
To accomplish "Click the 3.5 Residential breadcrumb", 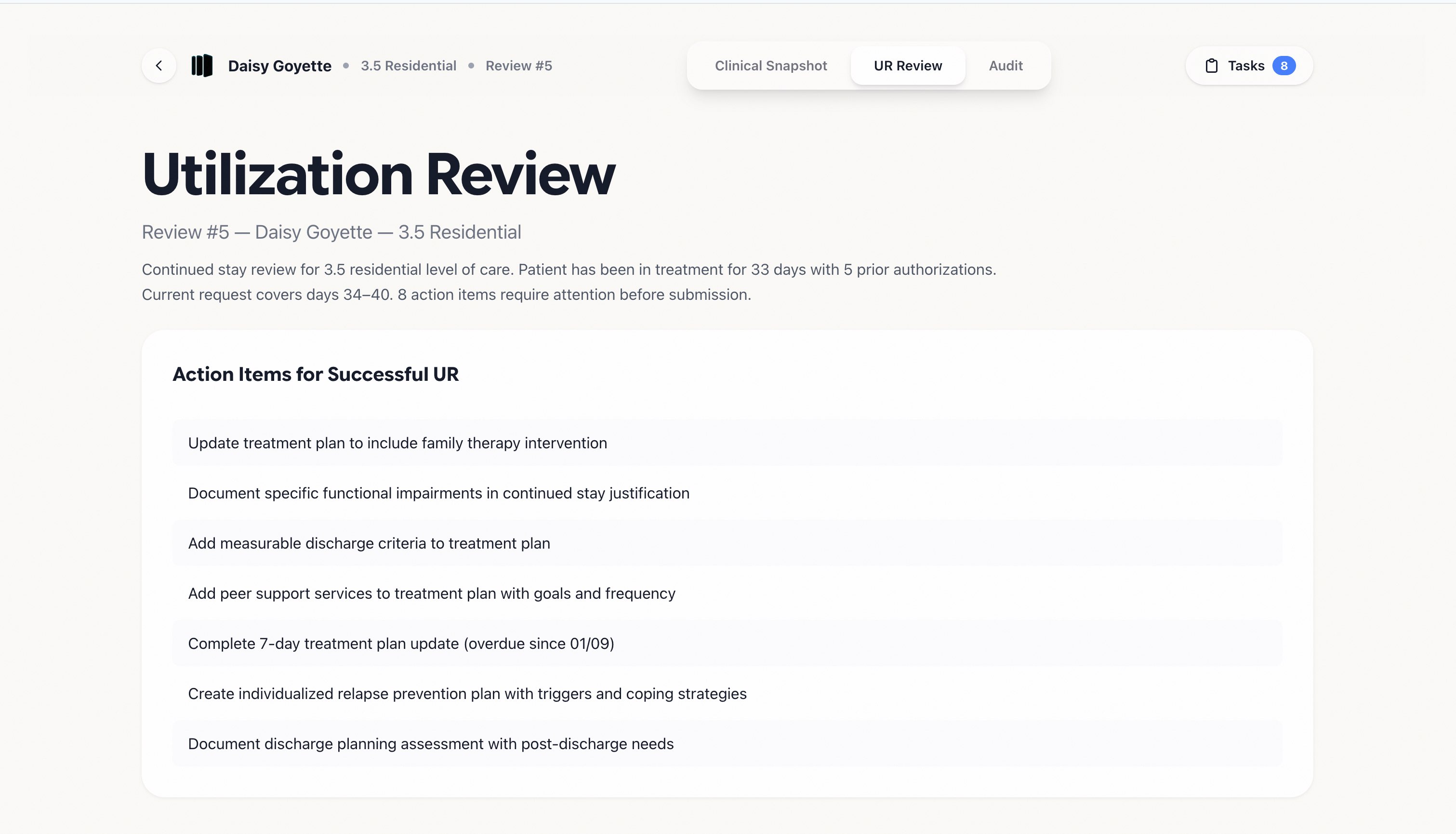I will pos(408,66).
